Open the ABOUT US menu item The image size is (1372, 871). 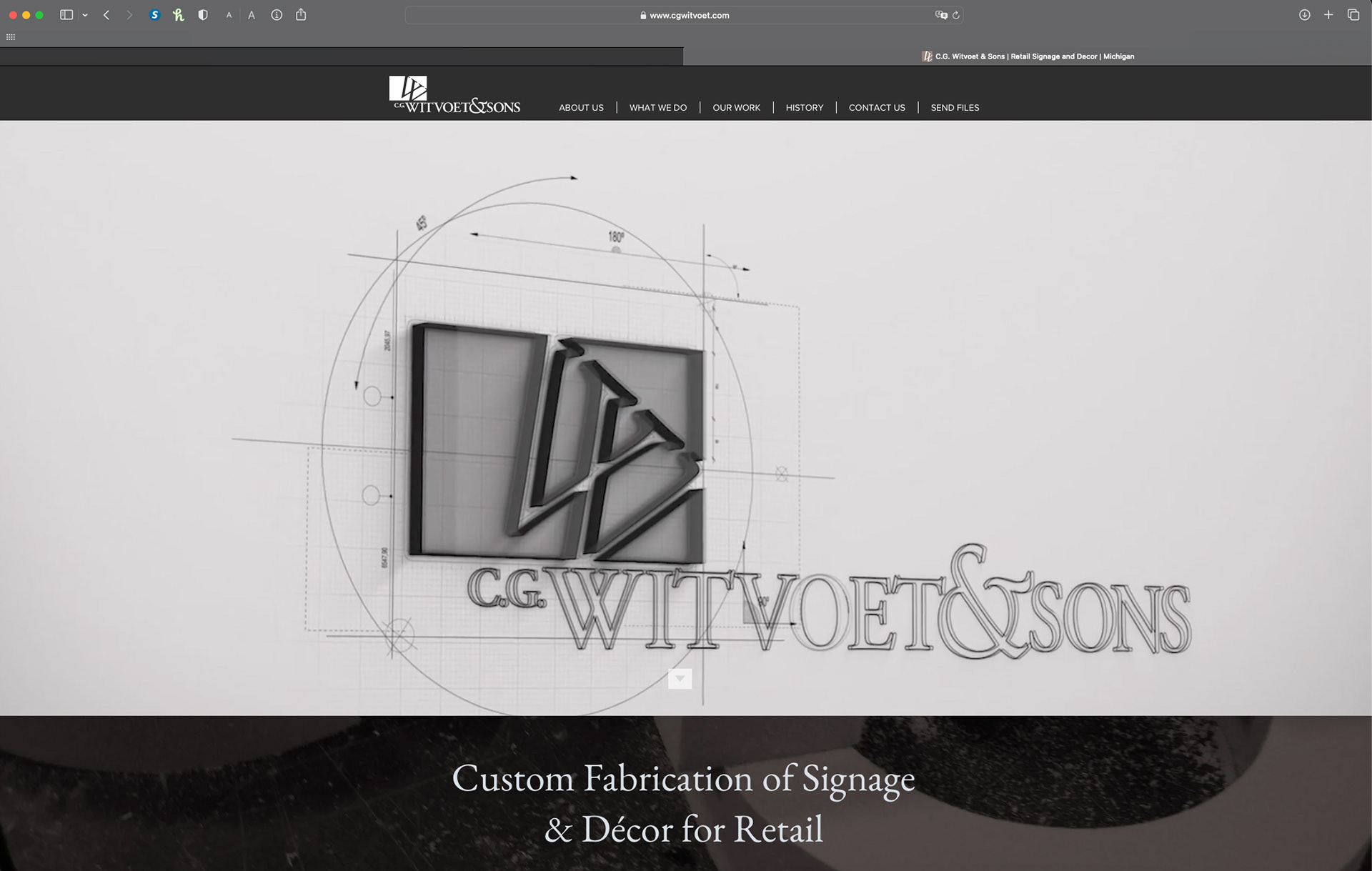pos(581,108)
